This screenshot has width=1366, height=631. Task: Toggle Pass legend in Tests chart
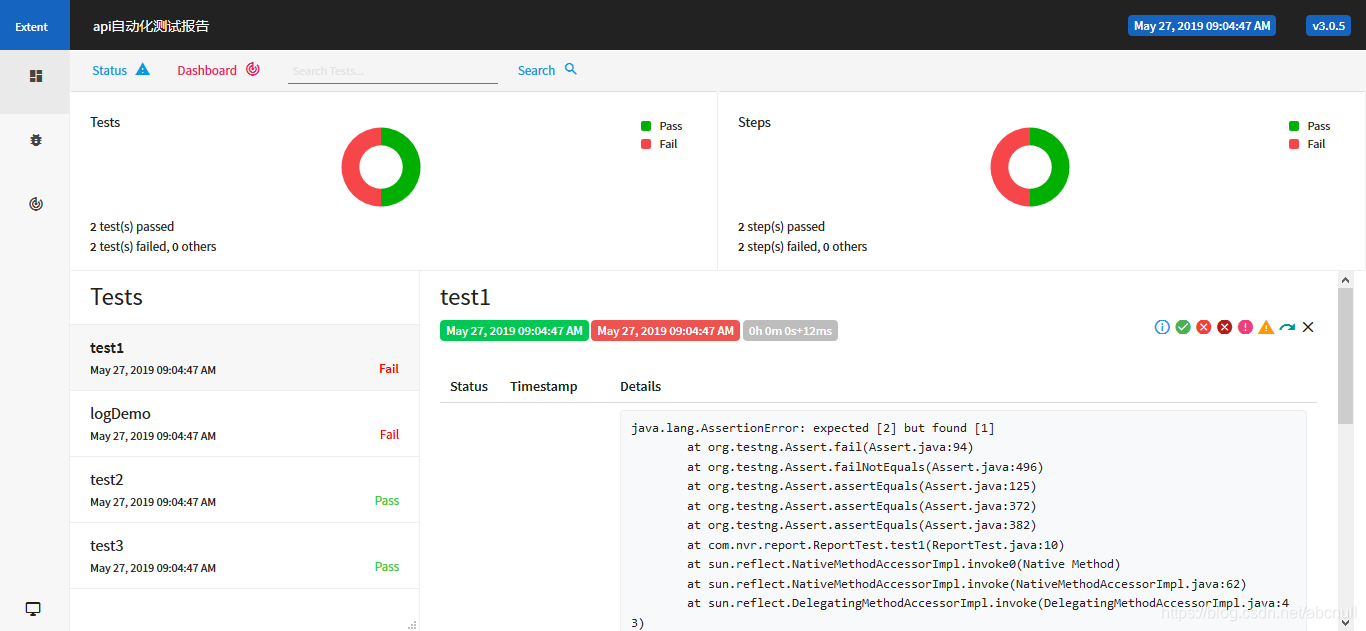click(x=662, y=126)
